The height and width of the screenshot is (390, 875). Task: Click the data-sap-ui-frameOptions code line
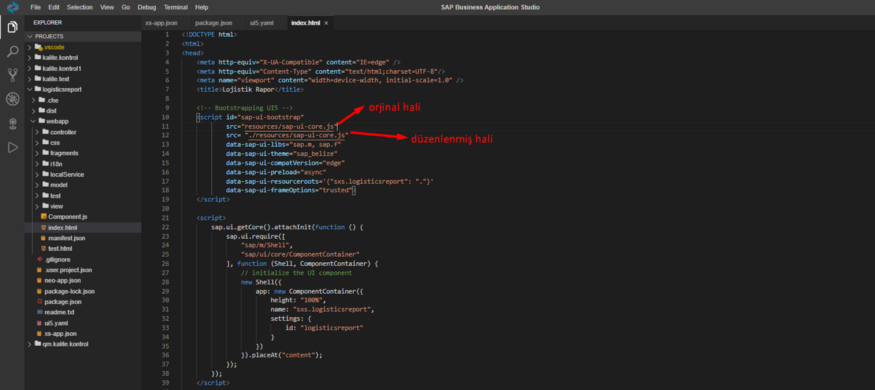click(290, 190)
